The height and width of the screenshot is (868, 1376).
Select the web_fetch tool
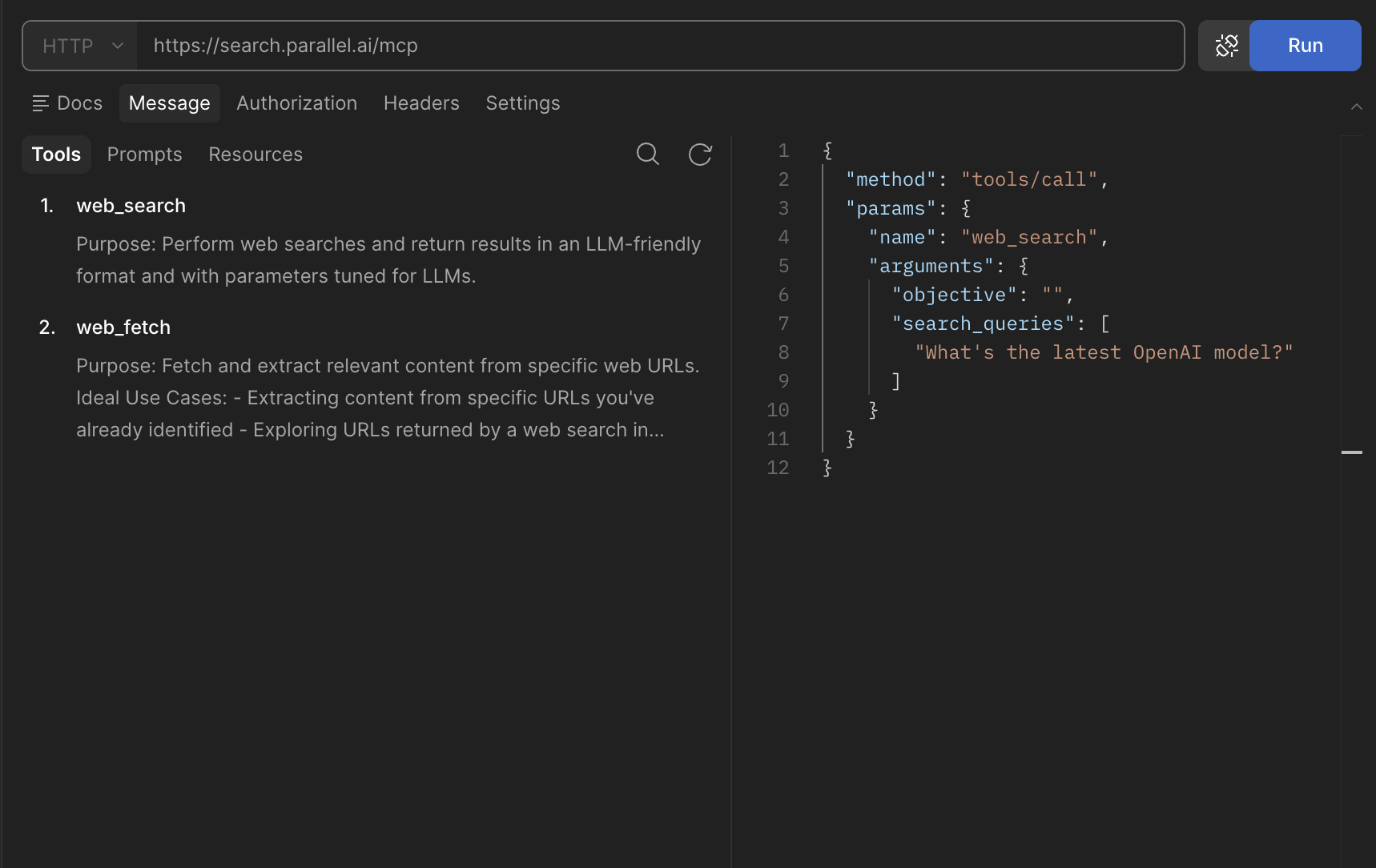pos(123,328)
